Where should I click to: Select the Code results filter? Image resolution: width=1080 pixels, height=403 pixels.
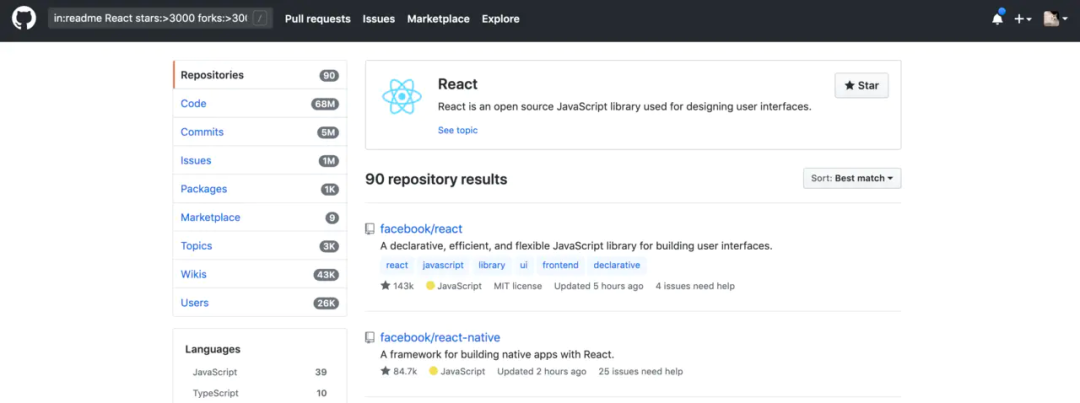[x=194, y=104]
